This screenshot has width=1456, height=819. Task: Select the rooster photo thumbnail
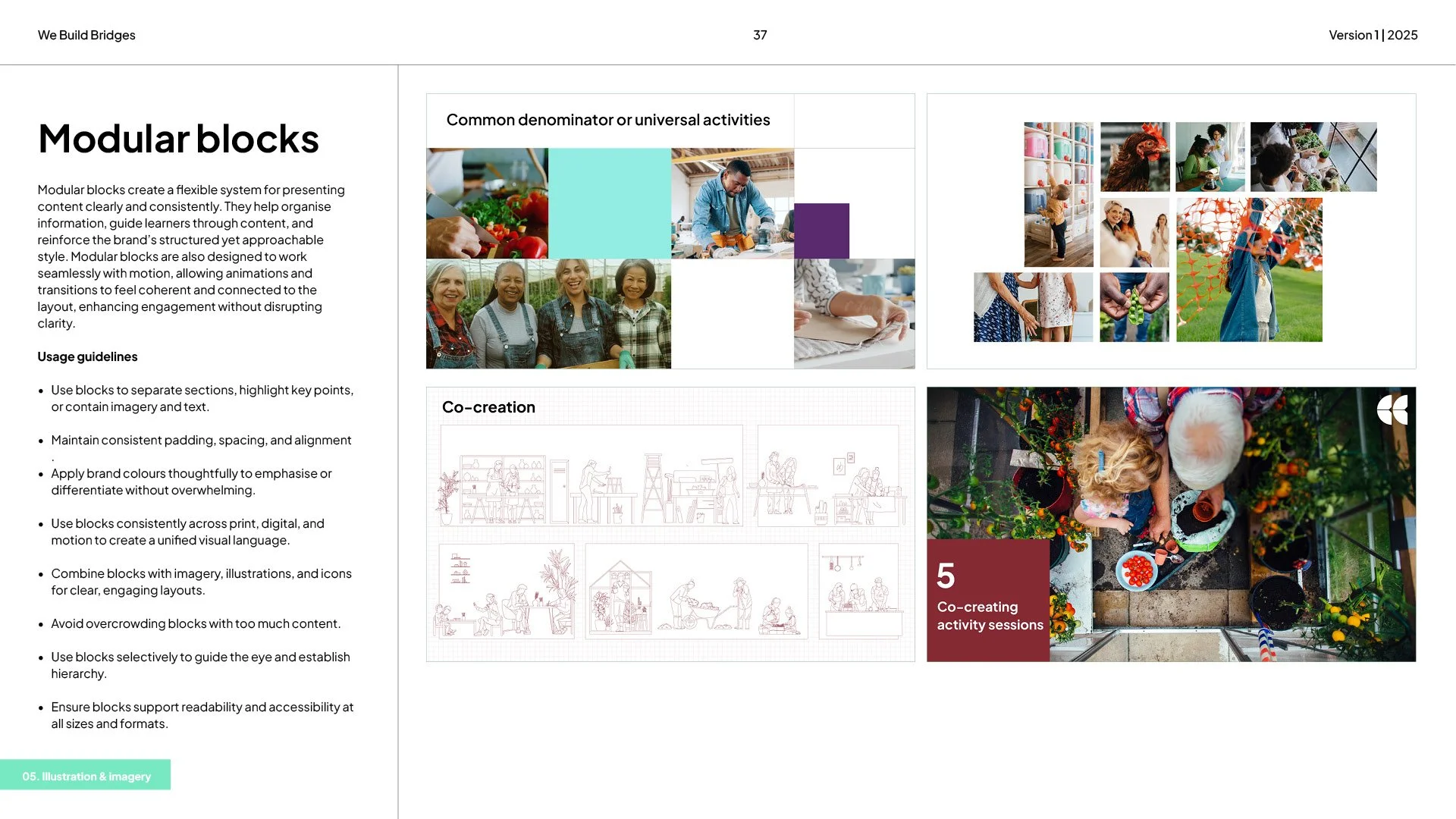[1134, 156]
